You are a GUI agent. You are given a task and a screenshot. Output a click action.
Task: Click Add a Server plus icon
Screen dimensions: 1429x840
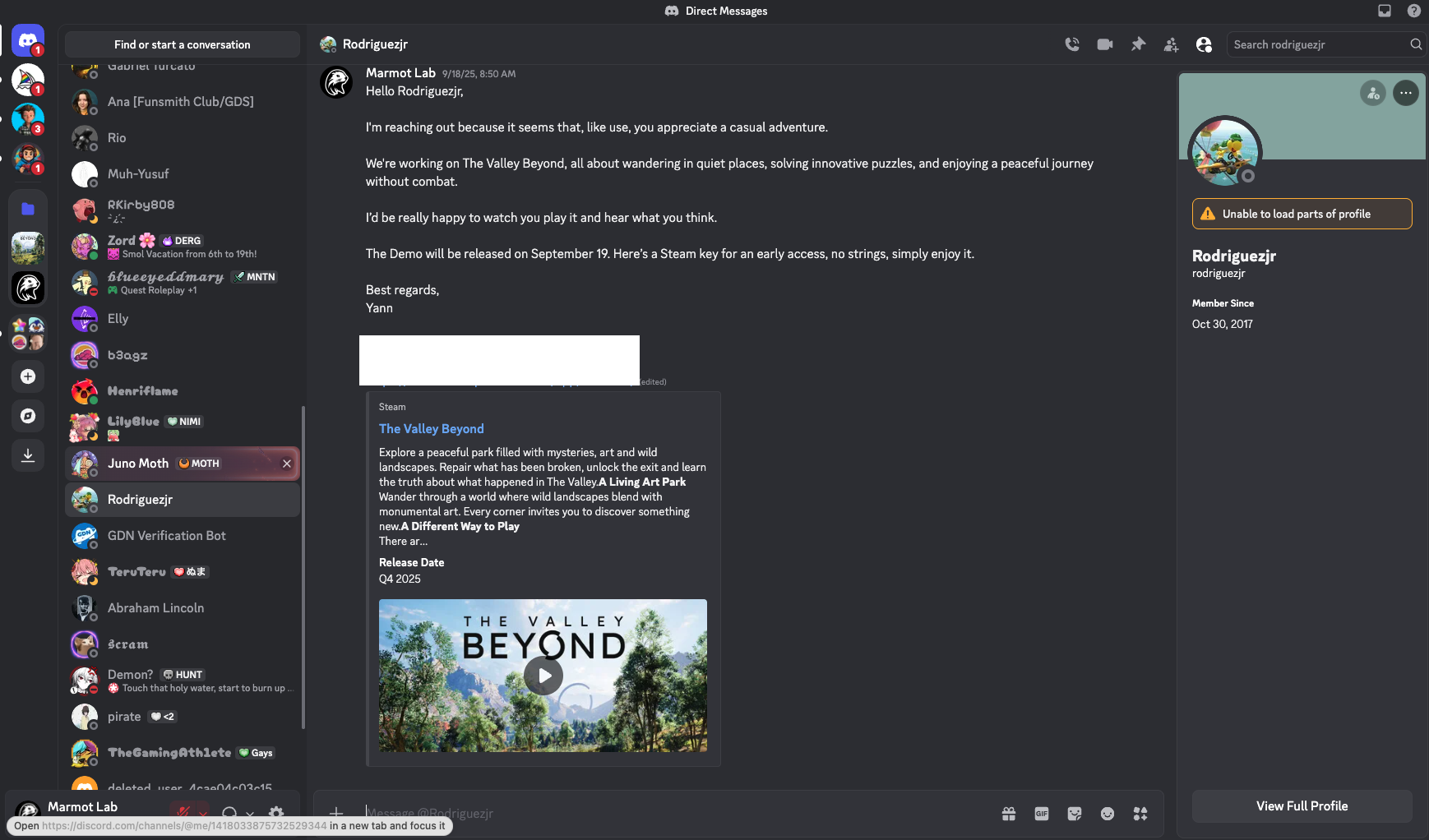tap(28, 376)
